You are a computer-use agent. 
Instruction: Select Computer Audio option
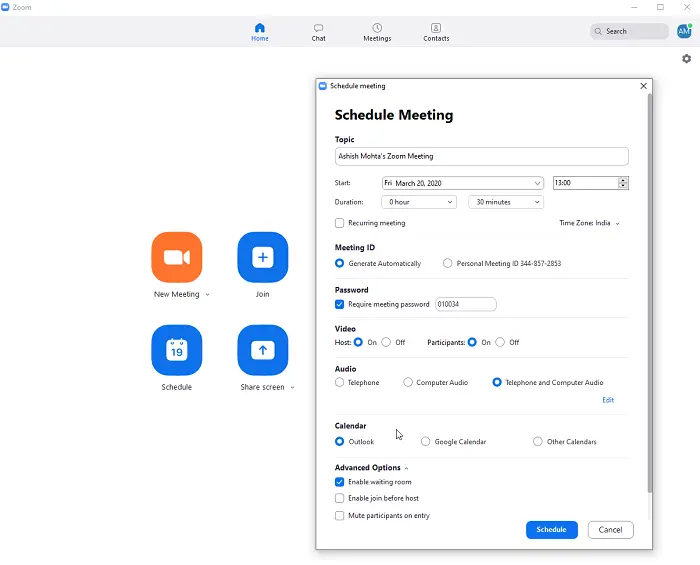(408, 382)
